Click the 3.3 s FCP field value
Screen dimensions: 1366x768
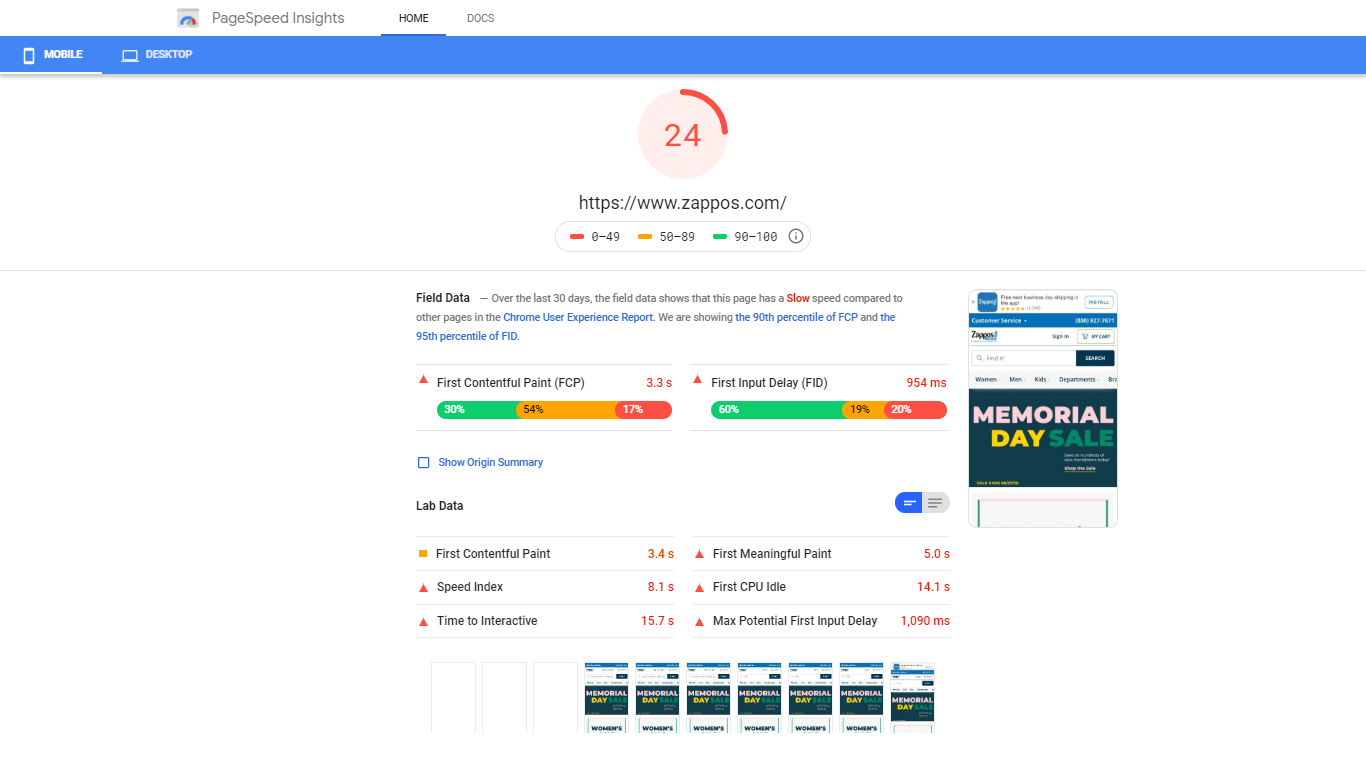(x=659, y=383)
